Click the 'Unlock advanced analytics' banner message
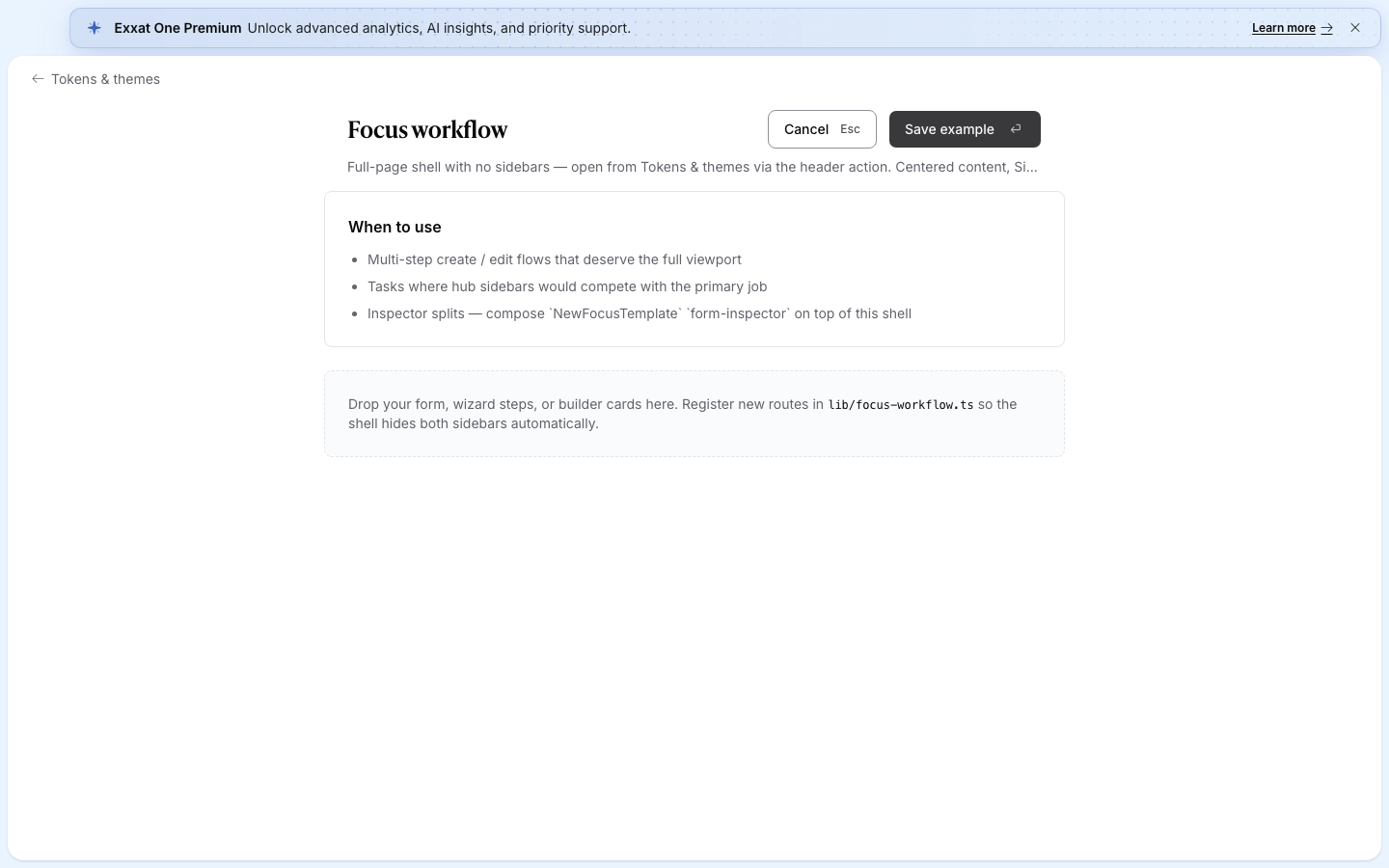1389x868 pixels. (439, 28)
